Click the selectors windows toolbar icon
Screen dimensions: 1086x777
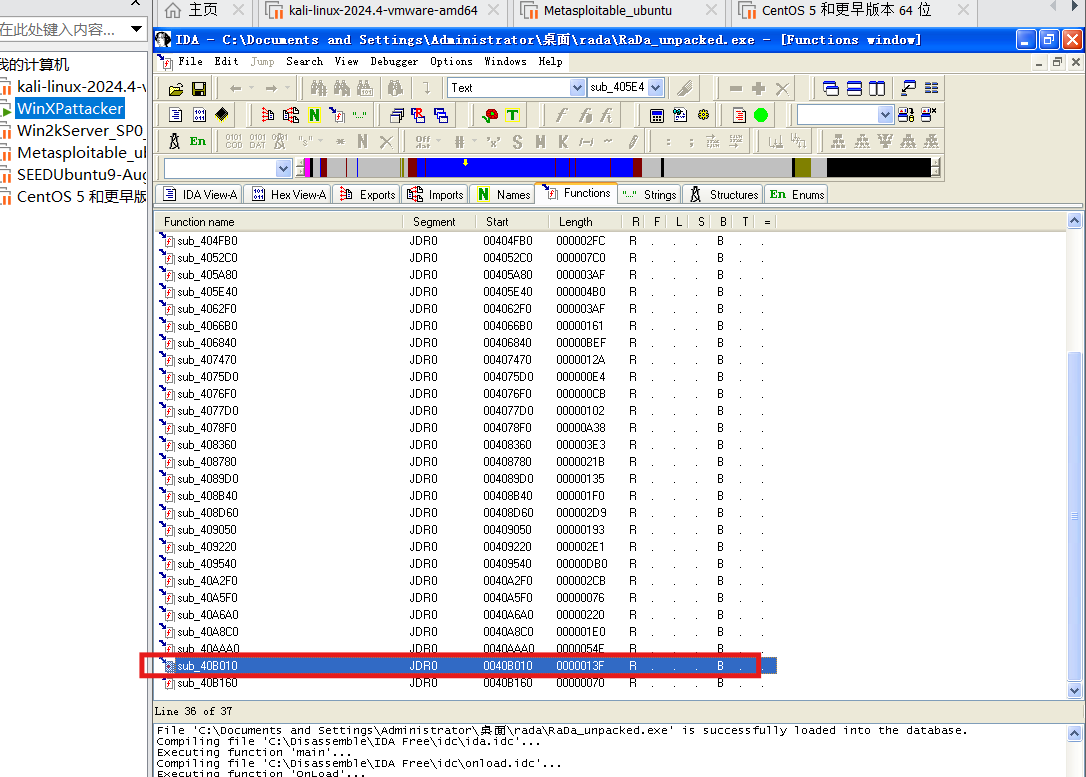tap(441, 115)
